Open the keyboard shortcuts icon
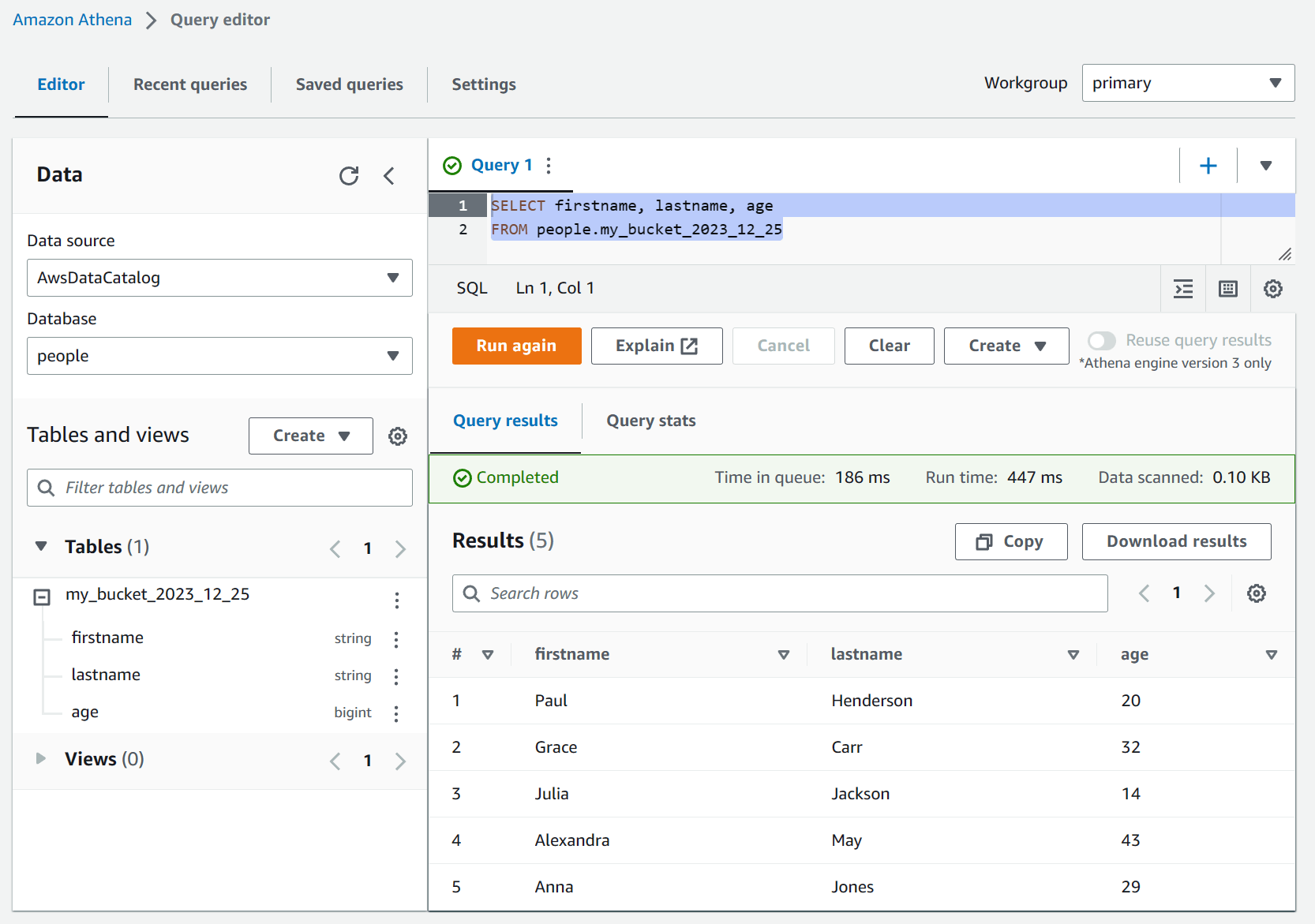This screenshot has width=1315, height=924. [1227, 288]
